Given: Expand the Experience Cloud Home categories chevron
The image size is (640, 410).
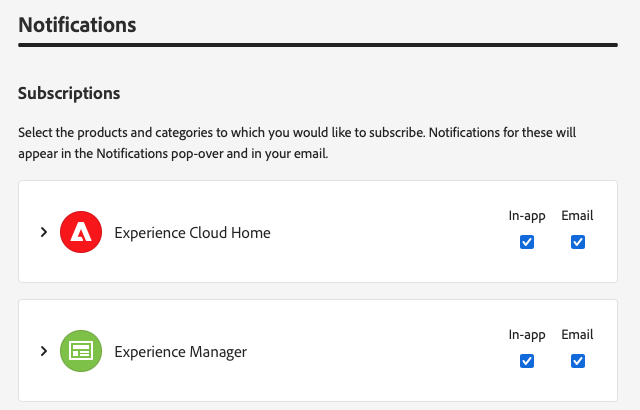Looking at the screenshot, I should coord(43,232).
